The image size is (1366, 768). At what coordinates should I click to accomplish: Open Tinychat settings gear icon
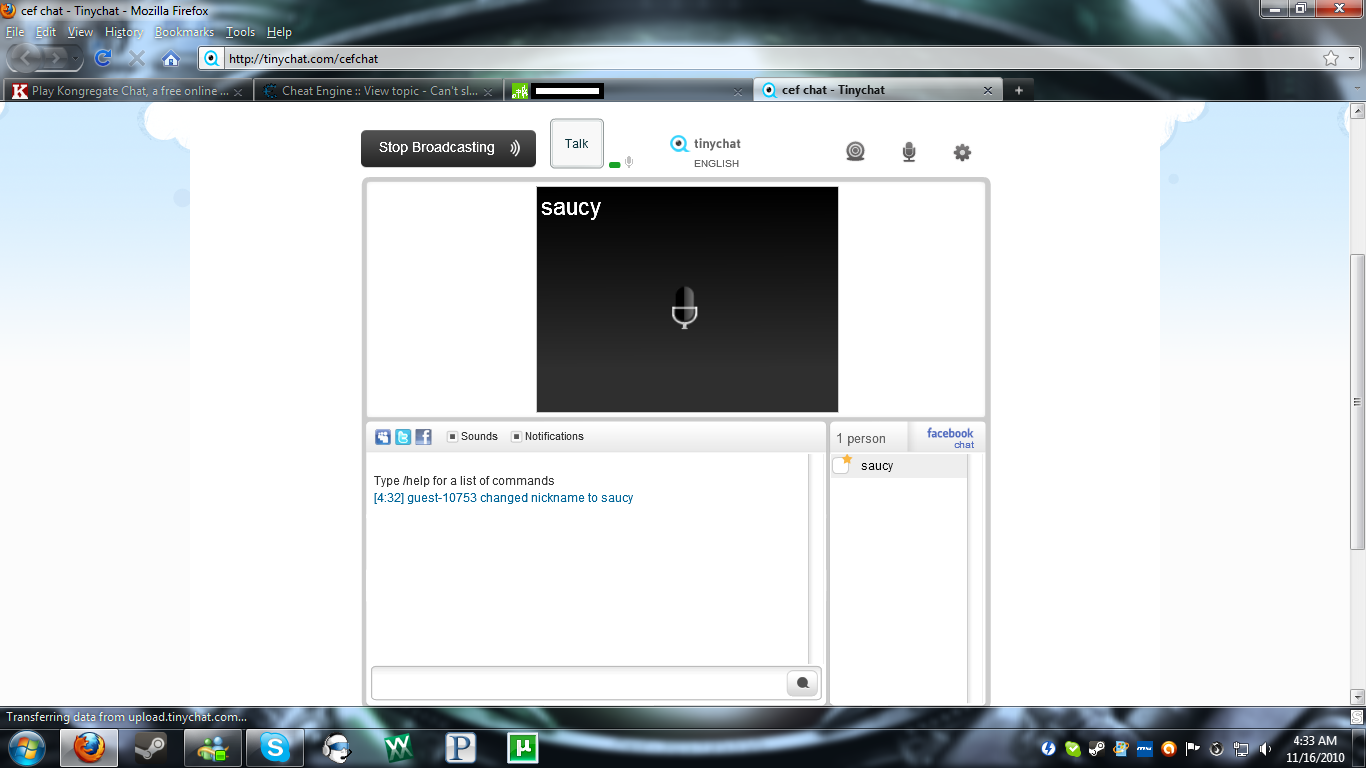[962, 153]
